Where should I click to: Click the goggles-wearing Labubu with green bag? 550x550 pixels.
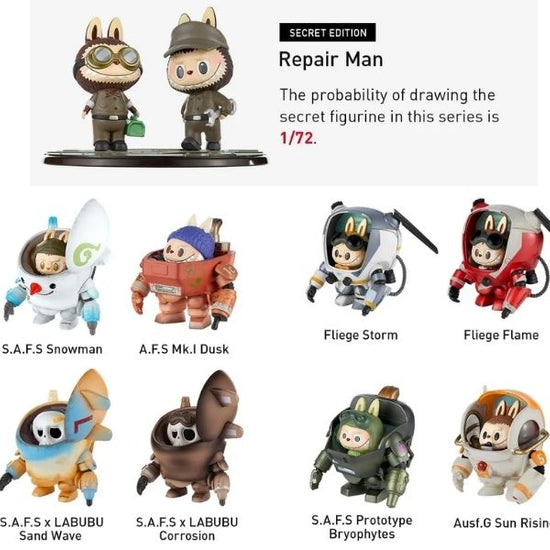tap(108, 84)
